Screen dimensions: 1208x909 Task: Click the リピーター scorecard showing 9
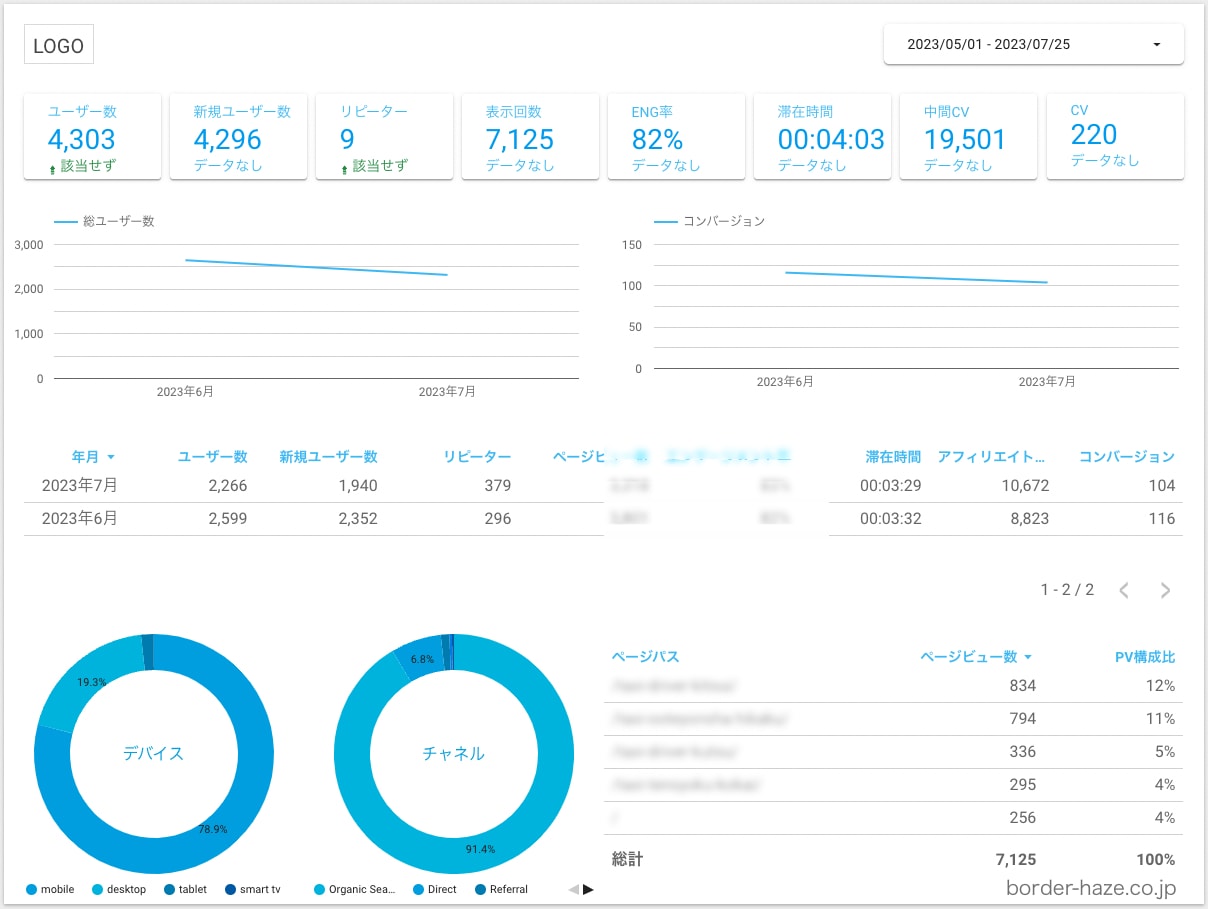384,137
